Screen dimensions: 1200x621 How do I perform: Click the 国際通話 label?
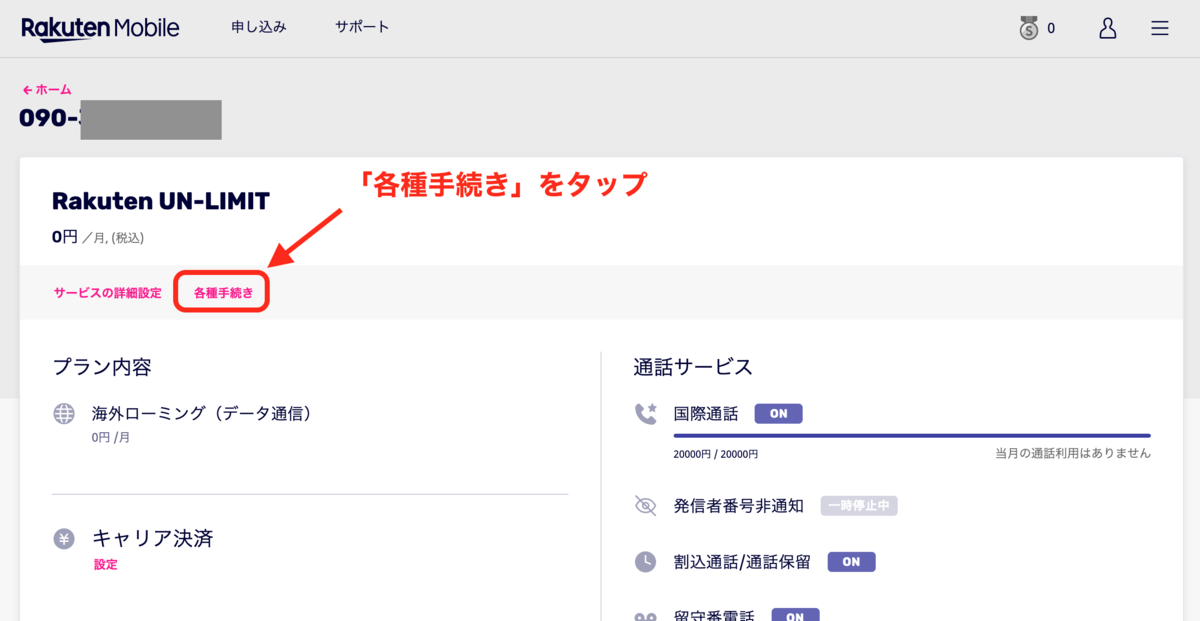pyautogui.click(x=706, y=413)
